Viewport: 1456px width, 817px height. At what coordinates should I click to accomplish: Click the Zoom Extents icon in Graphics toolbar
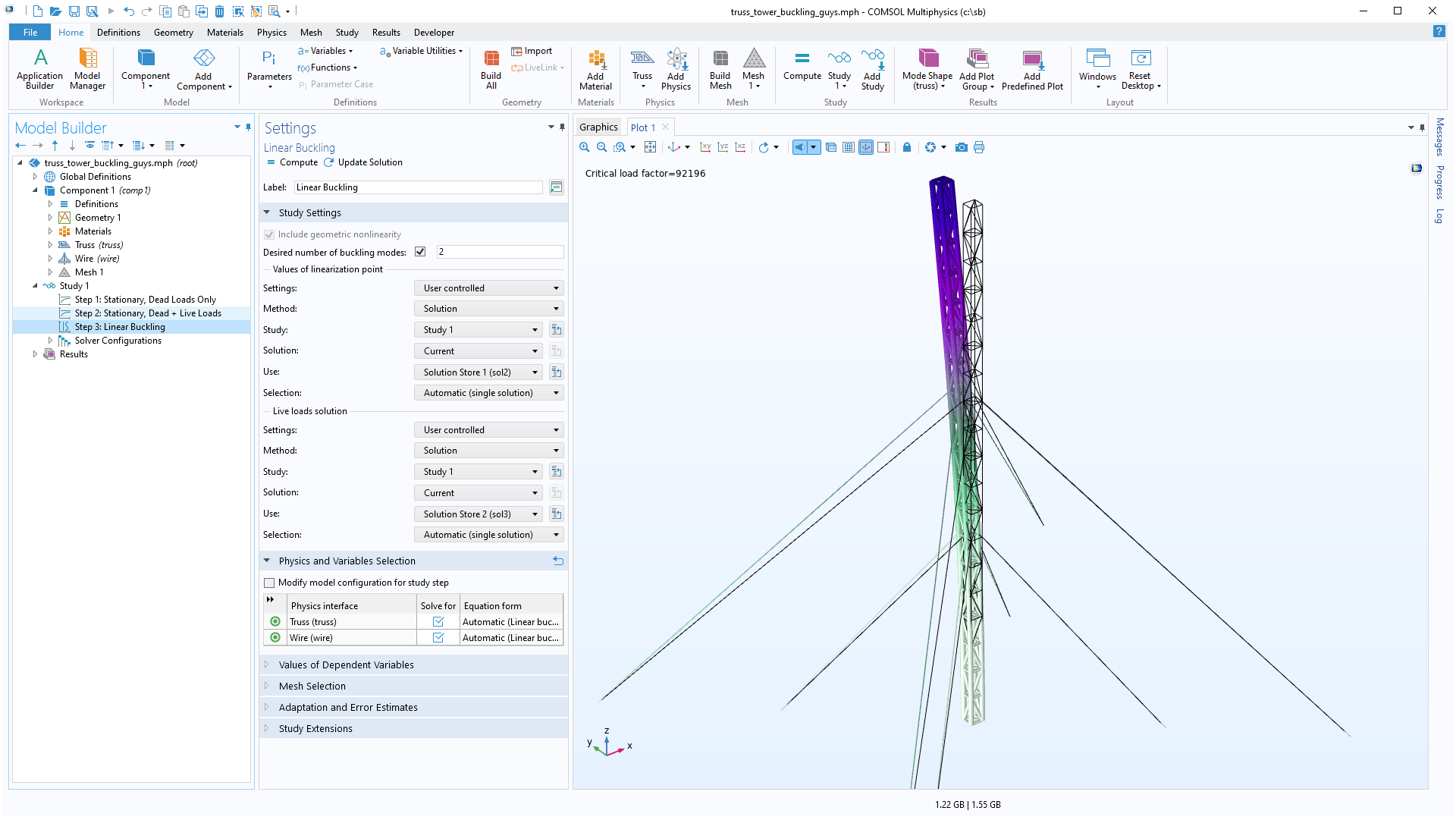650,147
